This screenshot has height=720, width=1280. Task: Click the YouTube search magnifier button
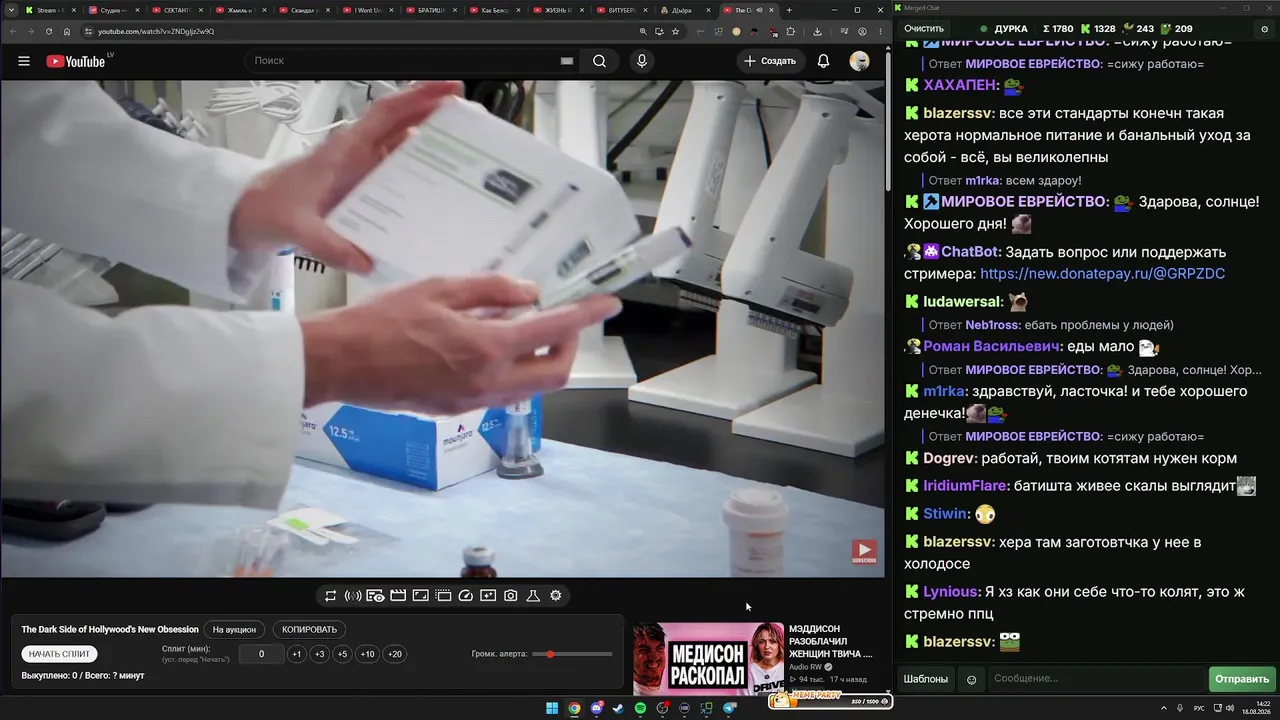tap(599, 61)
